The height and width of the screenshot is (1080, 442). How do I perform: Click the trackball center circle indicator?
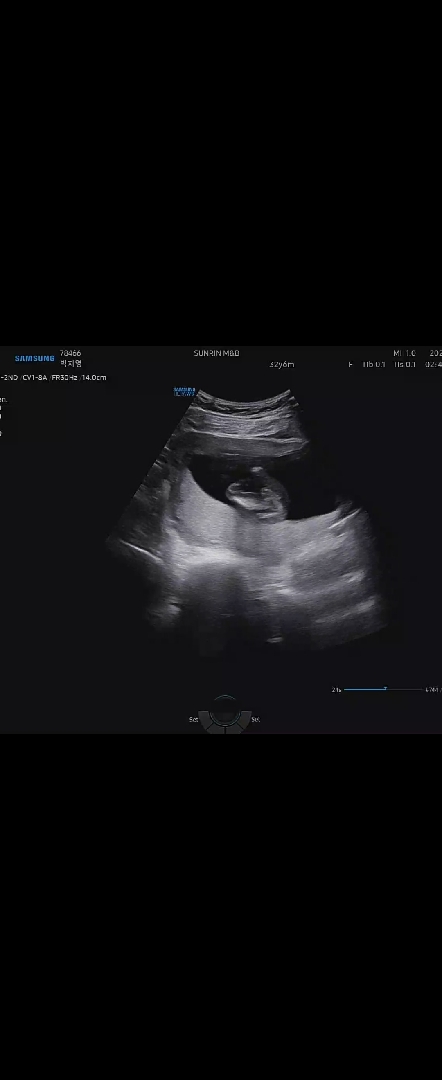[x=224, y=710]
